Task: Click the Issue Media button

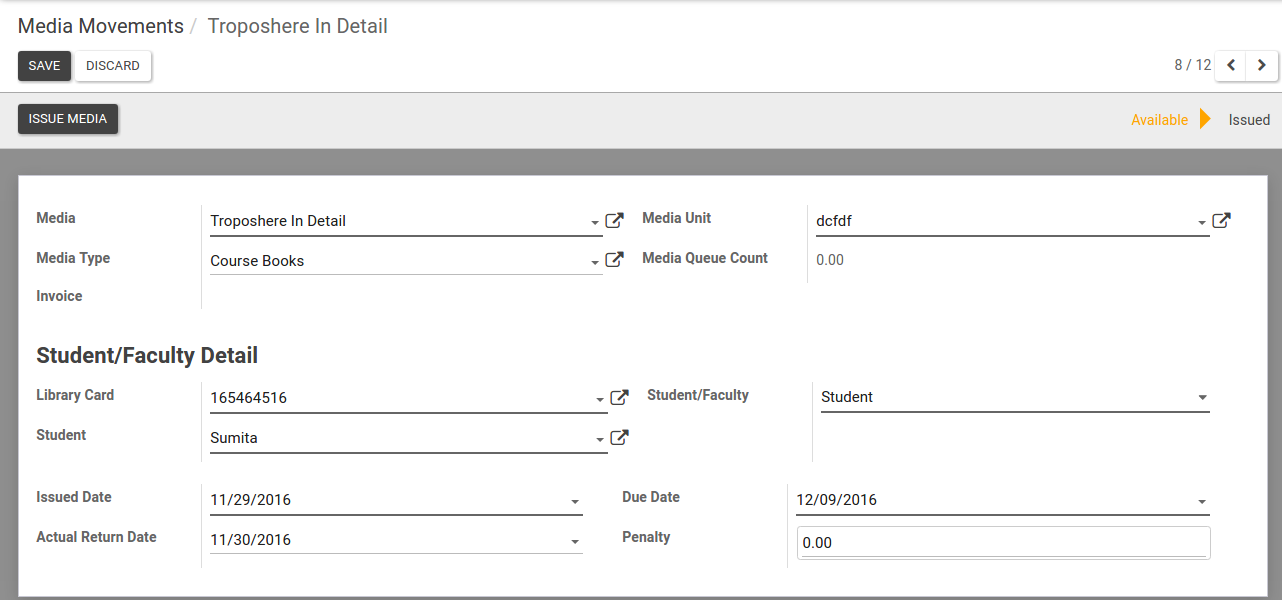Action: 68,119
